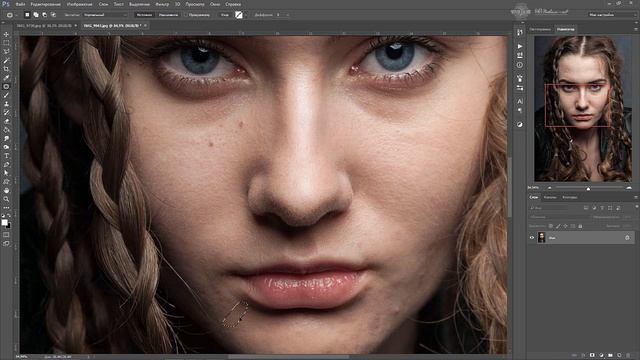
Task: Select the Clone Stamp tool
Action: 6,104
